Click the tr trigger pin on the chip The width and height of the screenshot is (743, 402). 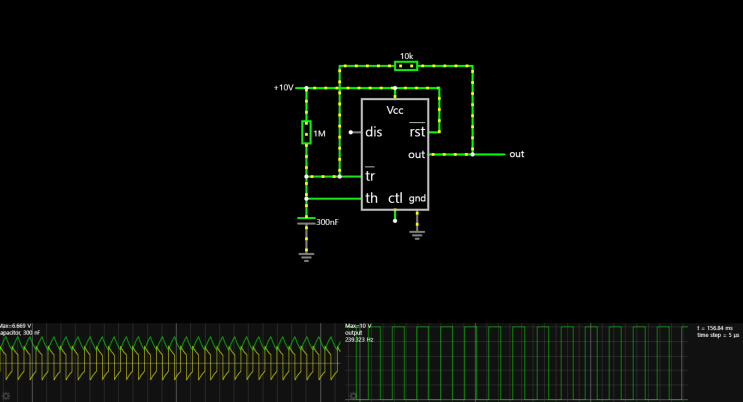(x=370, y=177)
